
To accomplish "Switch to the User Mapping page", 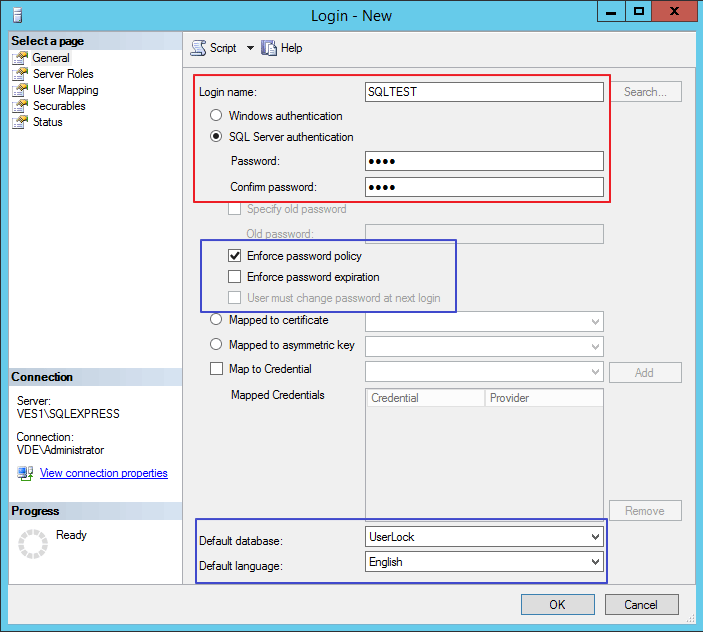I will (x=65, y=90).
